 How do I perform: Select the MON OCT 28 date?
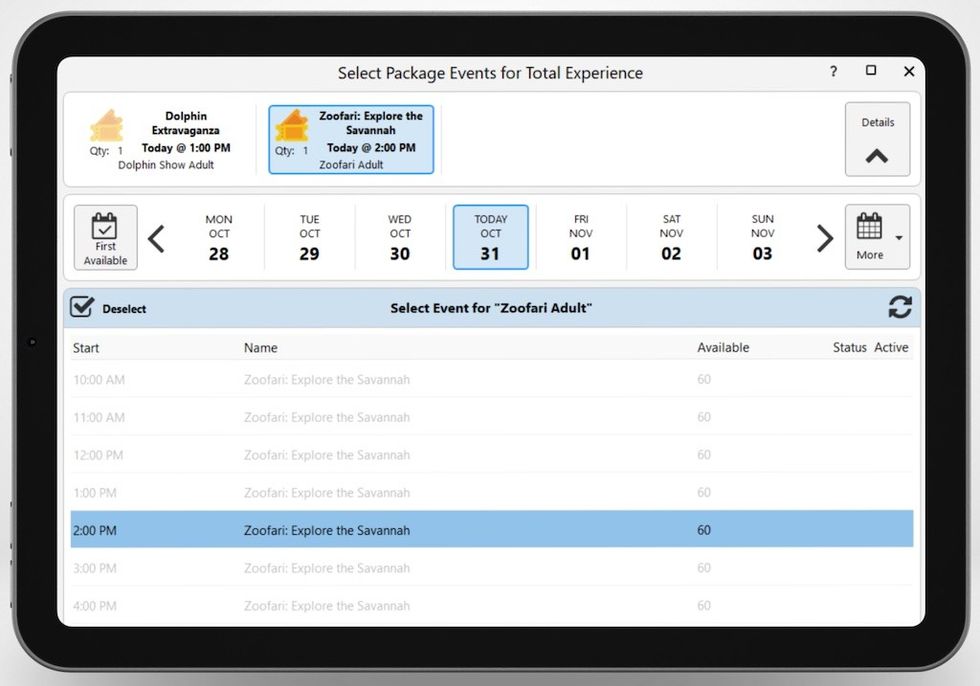tap(219, 237)
